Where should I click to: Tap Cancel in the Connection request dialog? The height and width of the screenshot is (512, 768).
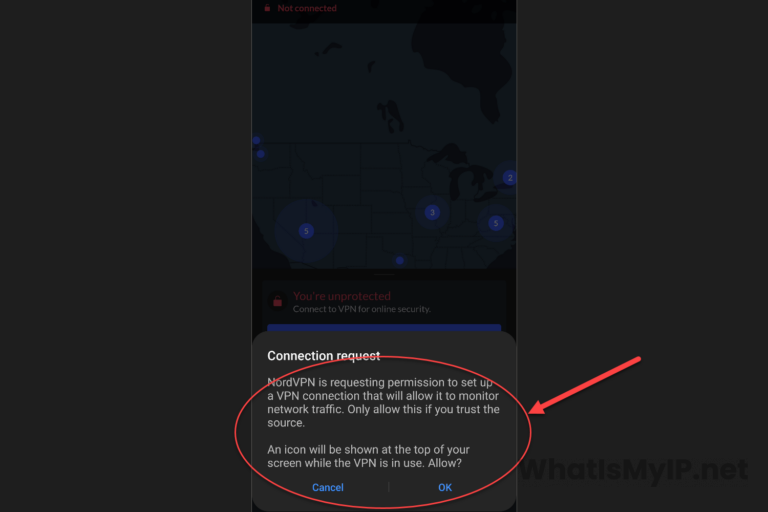(x=328, y=488)
